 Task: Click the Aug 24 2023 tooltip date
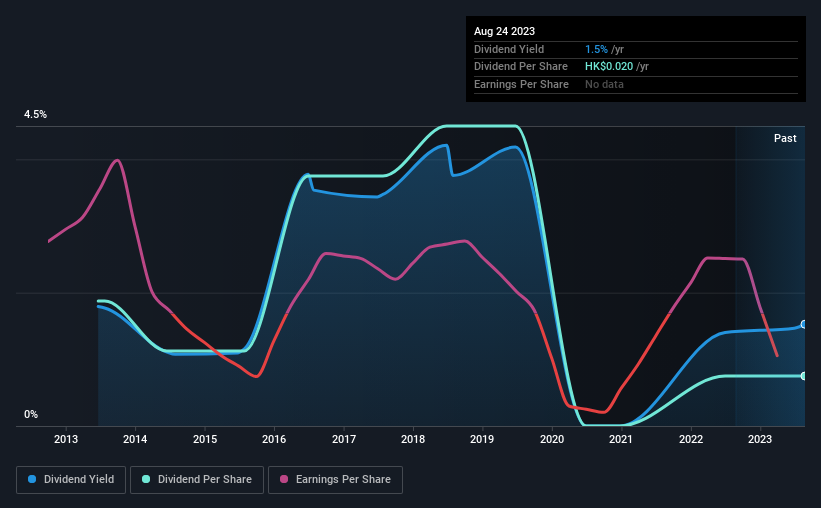[x=504, y=31]
